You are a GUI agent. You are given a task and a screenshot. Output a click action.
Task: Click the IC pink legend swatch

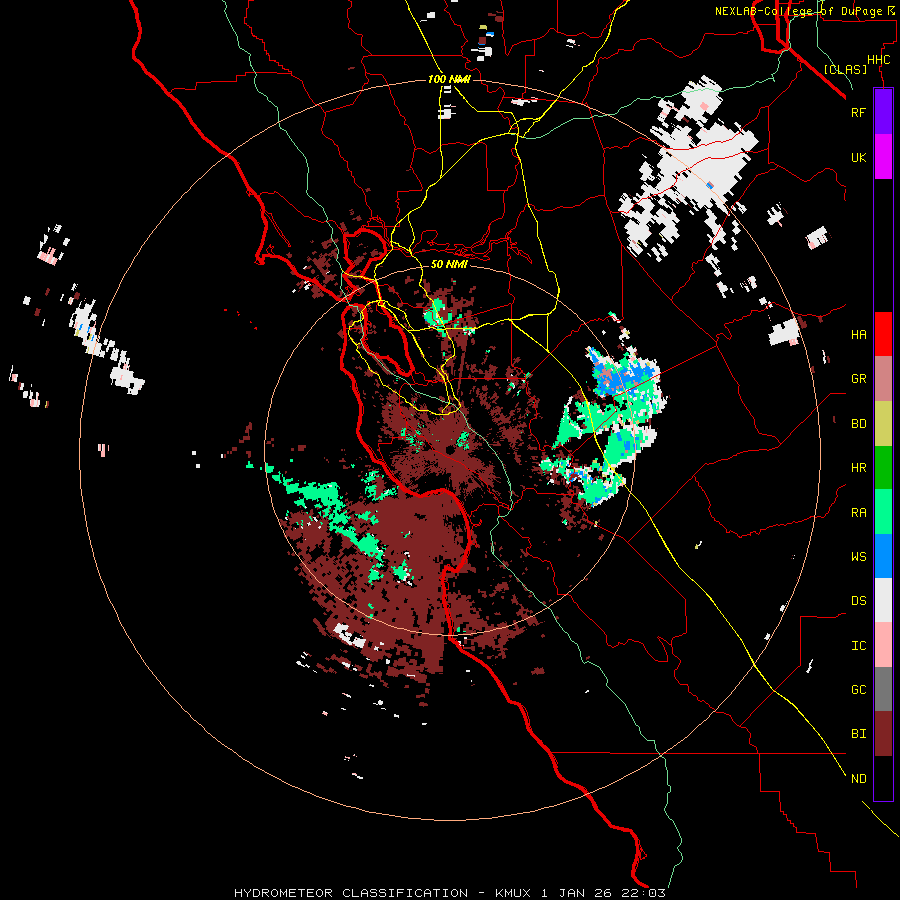tap(883, 645)
